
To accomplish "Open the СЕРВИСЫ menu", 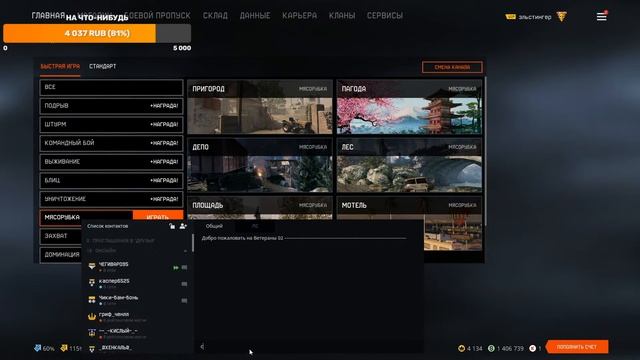I will click(x=384, y=16).
